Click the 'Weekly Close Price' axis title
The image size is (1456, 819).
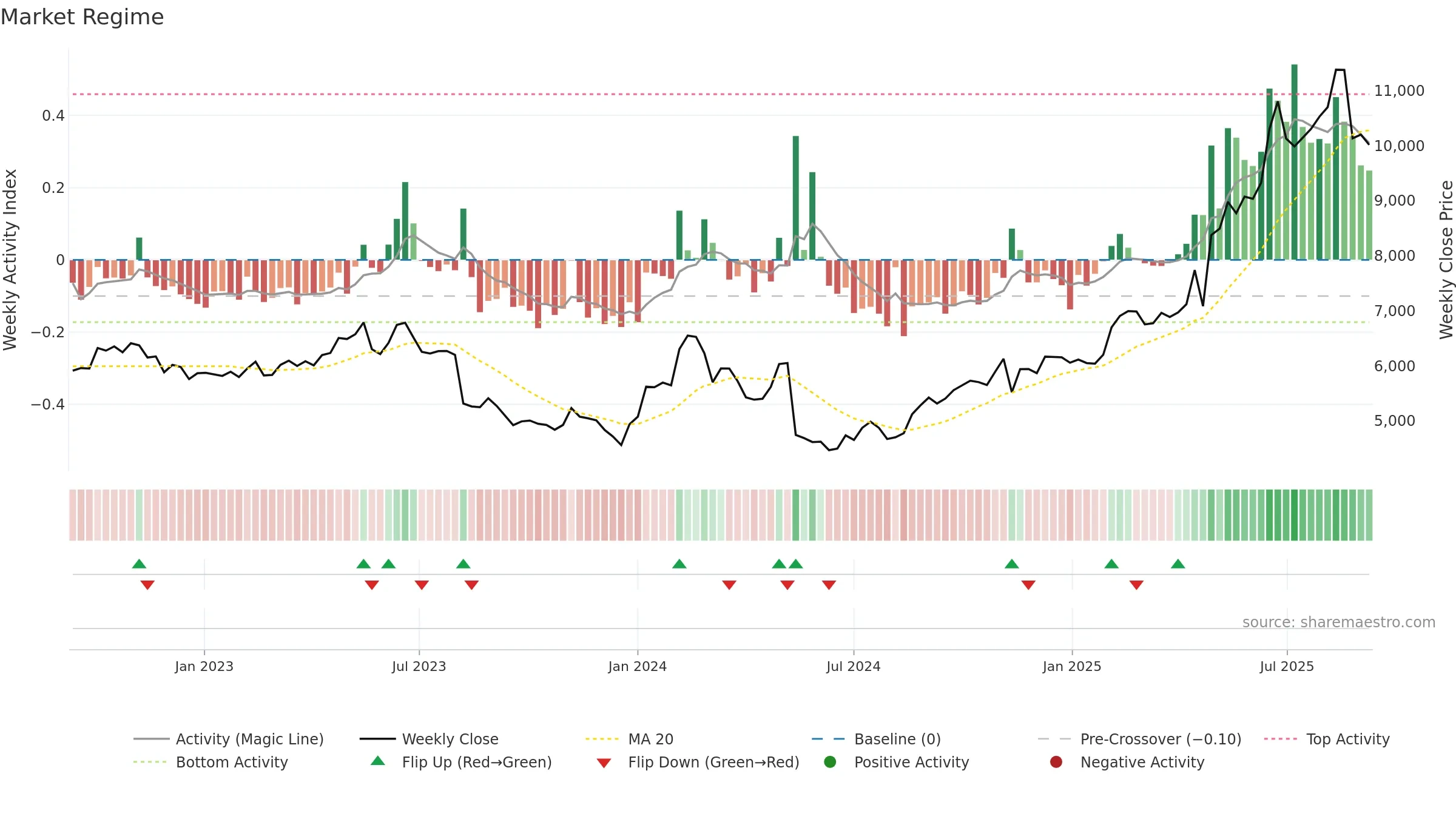pyautogui.click(x=1446, y=260)
